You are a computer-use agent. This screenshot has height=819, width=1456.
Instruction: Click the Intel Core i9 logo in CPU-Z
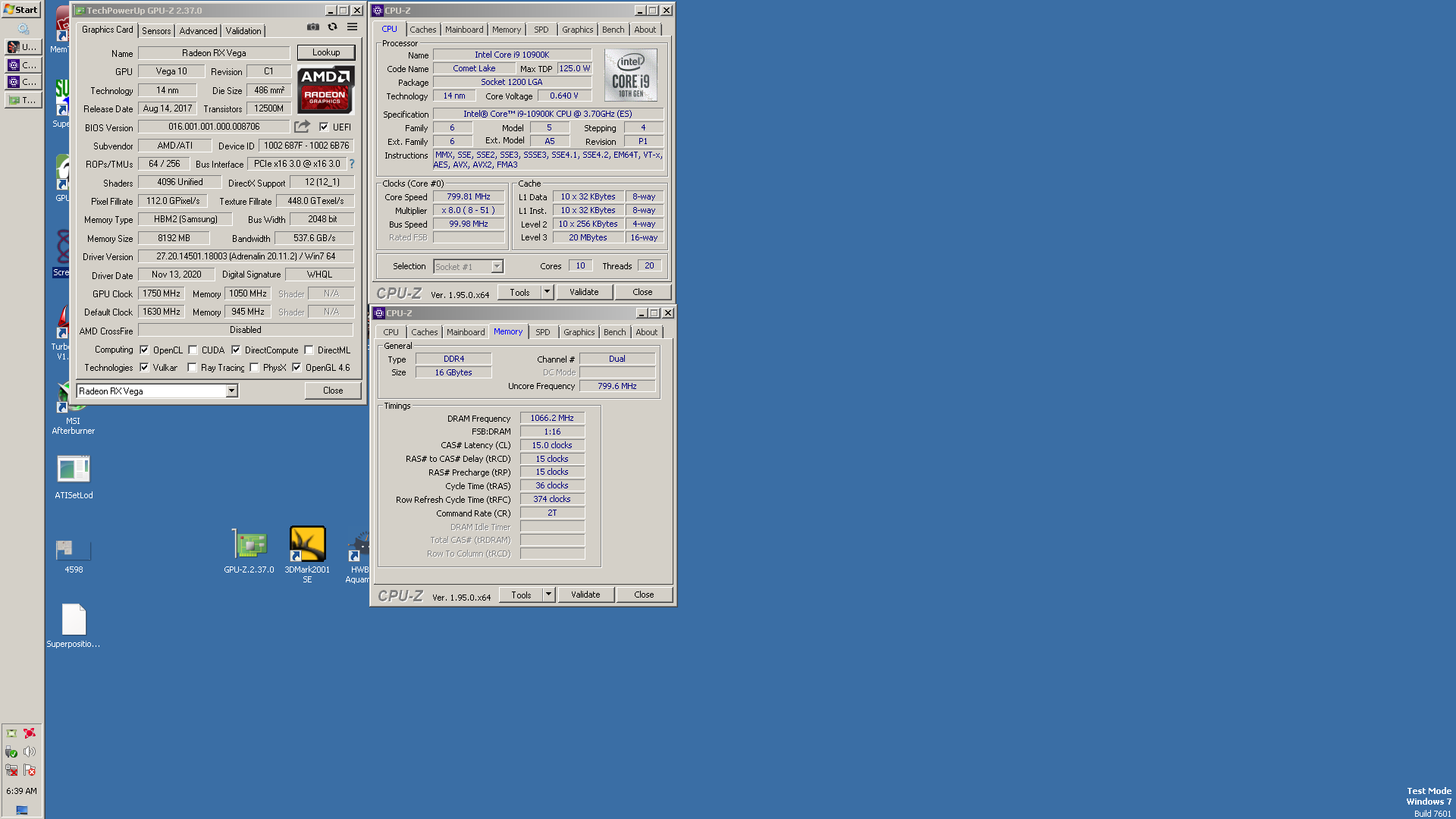tap(630, 74)
